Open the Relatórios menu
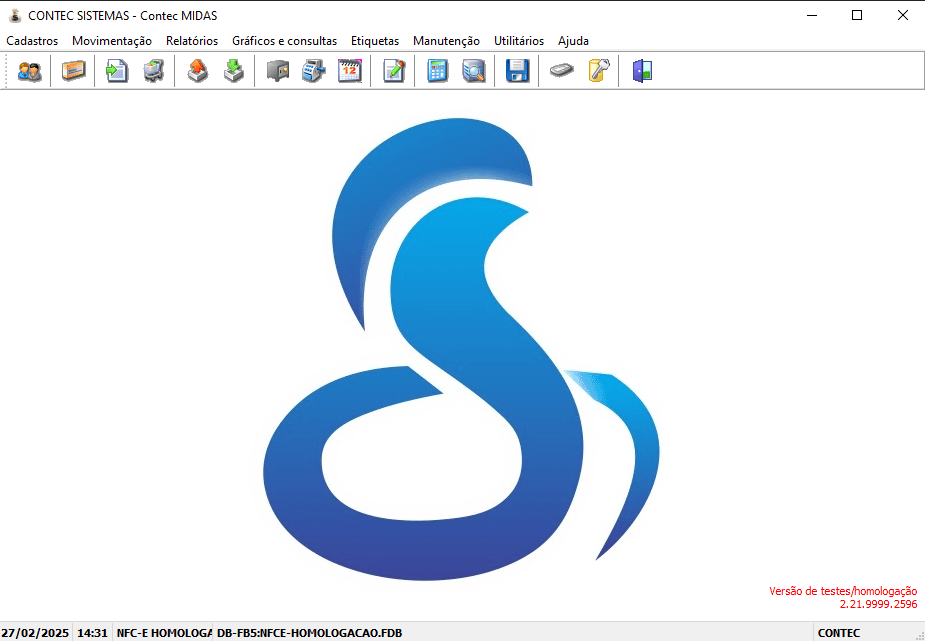 (192, 41)
